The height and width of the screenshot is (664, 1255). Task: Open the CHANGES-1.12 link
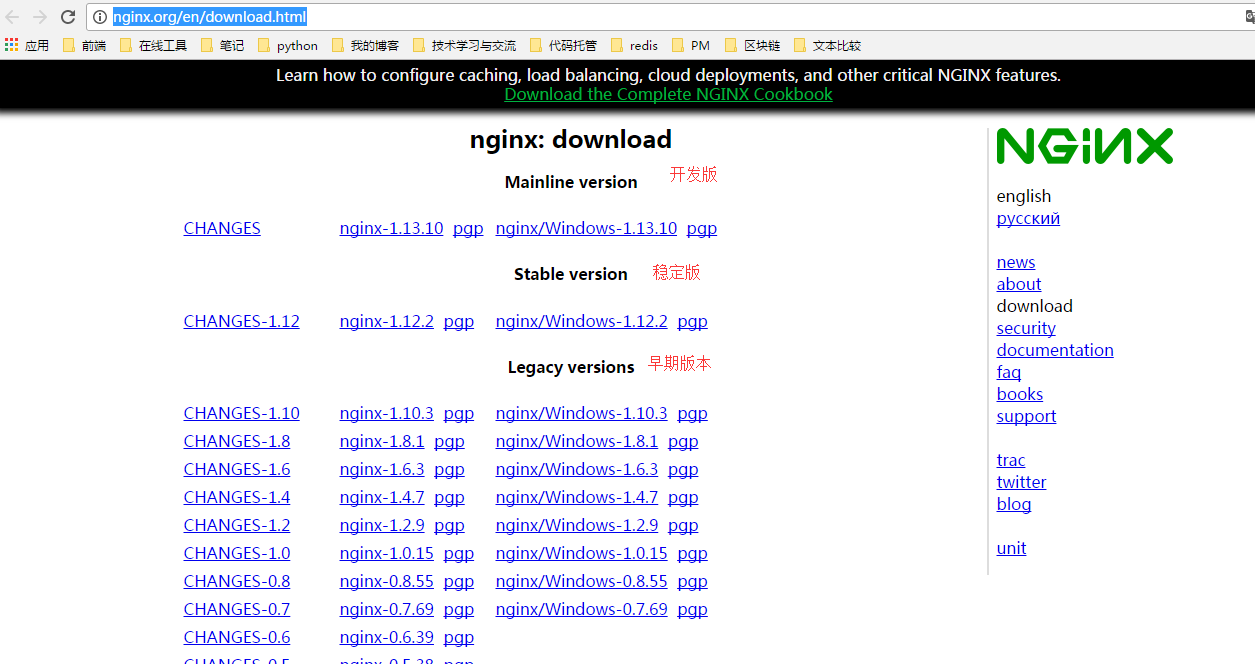click(242, 321)
